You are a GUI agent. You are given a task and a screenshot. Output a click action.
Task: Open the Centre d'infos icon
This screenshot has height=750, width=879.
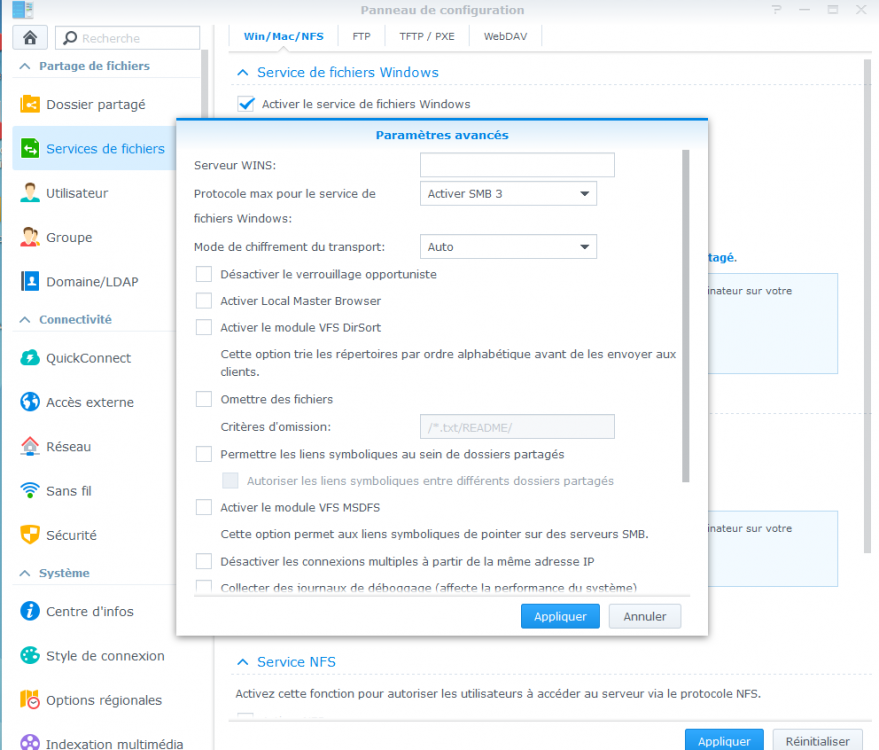coord(30,611)
